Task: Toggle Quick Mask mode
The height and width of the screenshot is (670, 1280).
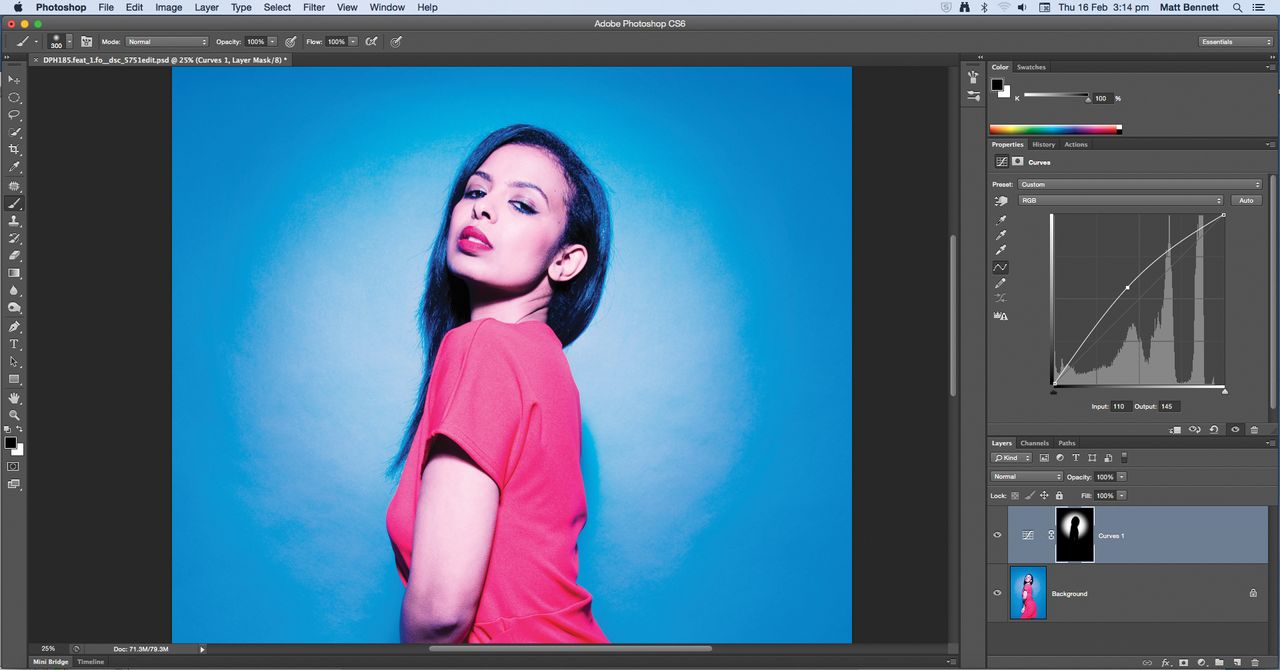Action: 14,466
